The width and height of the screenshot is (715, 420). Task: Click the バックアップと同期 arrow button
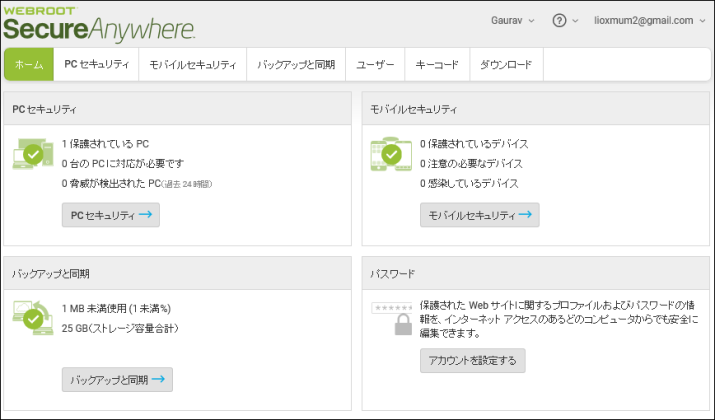click(x=117, y=379)
